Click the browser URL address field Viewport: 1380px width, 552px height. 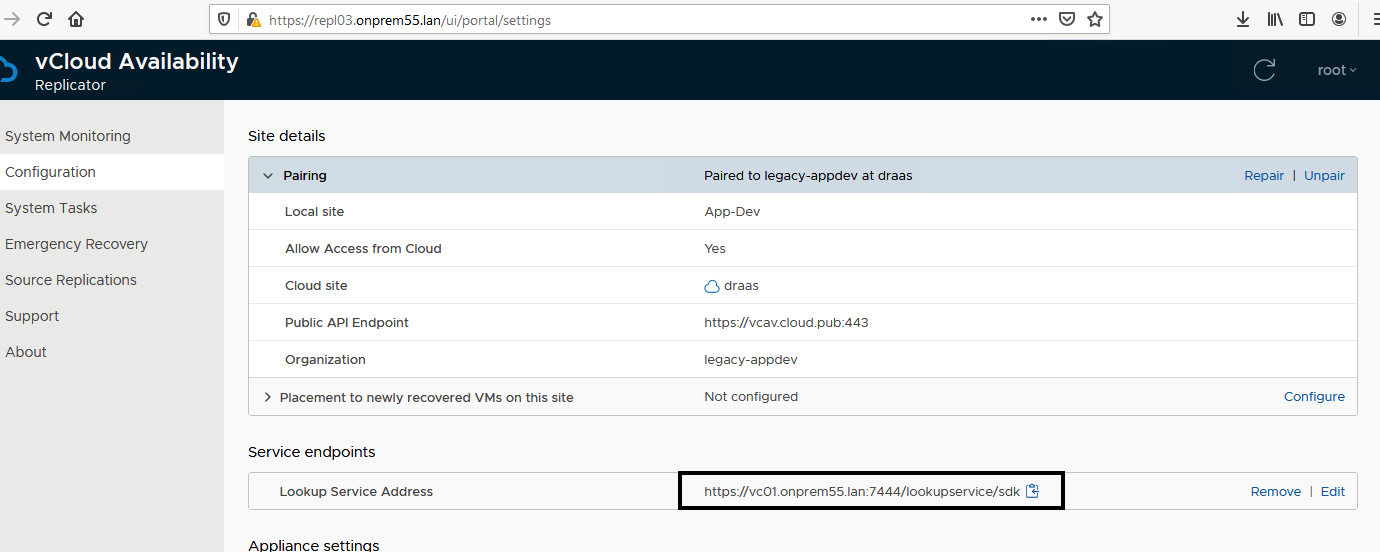coord(640,19)
